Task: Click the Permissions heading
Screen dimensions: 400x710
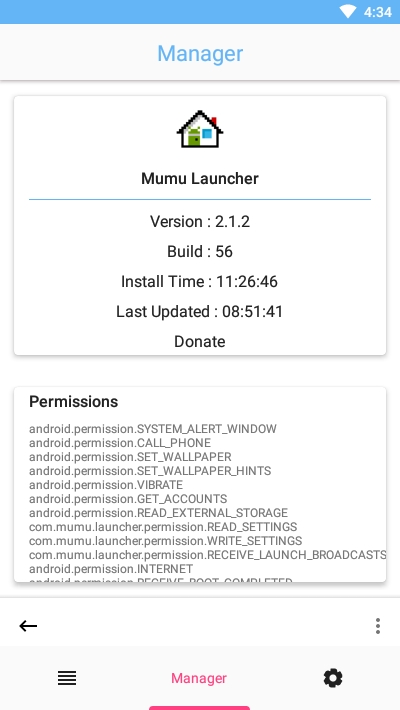Action: 73,402
